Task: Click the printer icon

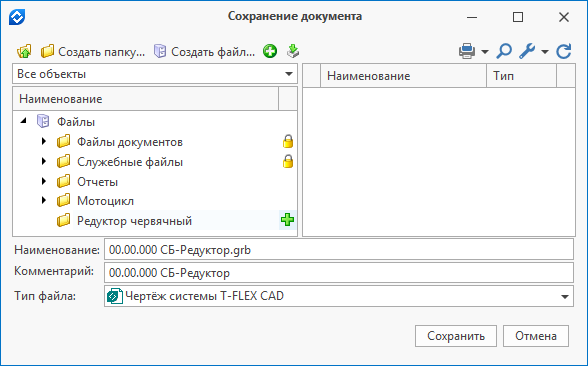Action: pyautogui.click(x=467, y=51)
